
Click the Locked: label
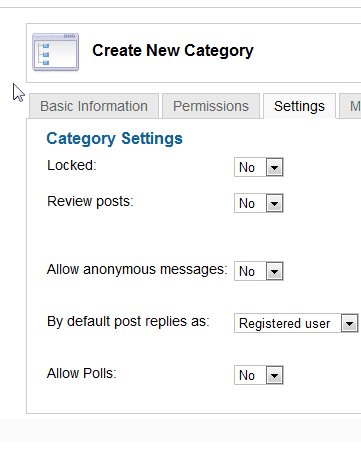coord(72,165)
